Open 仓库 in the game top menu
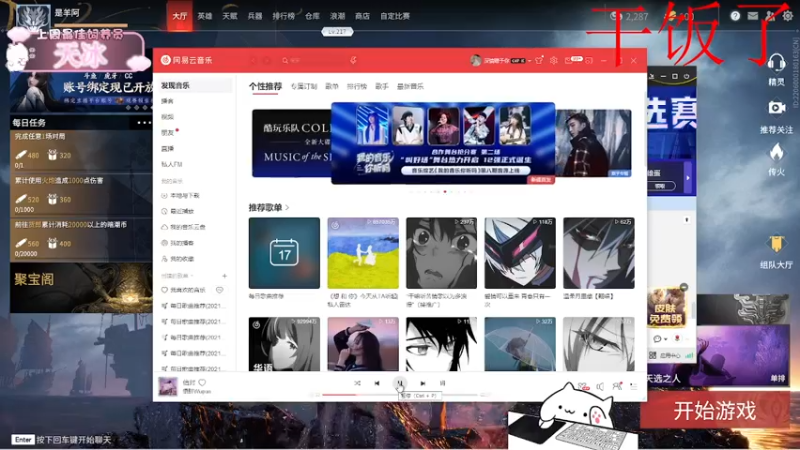800x450 pixels. (312, 16)
